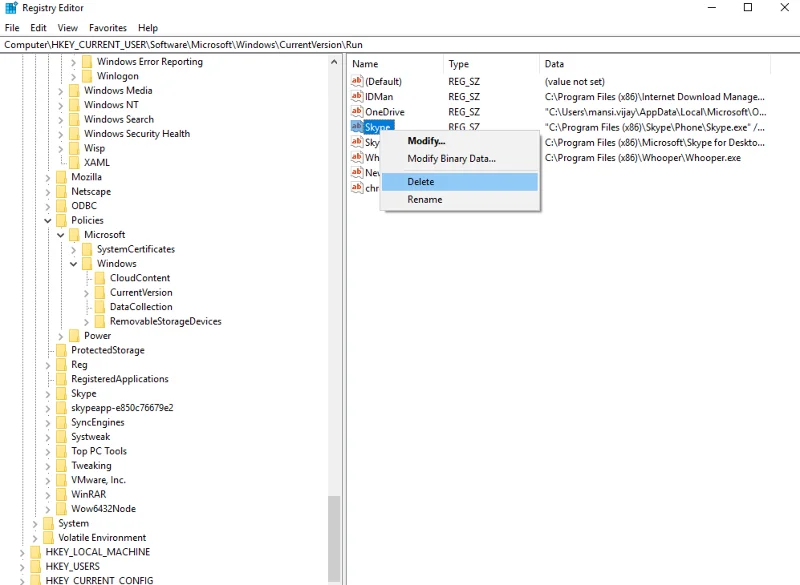Collapse the Policies tree node

click(x=48, y=220)
